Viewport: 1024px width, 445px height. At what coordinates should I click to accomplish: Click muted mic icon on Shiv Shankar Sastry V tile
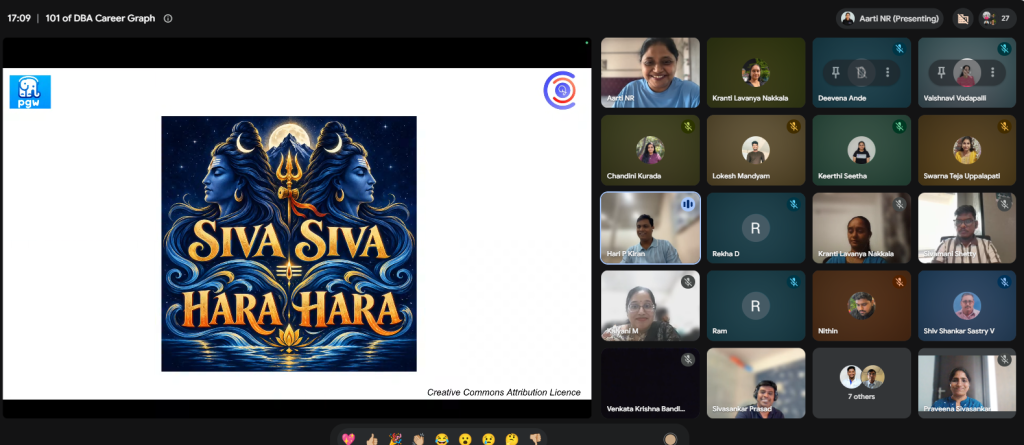click(x=1004, y=282)
